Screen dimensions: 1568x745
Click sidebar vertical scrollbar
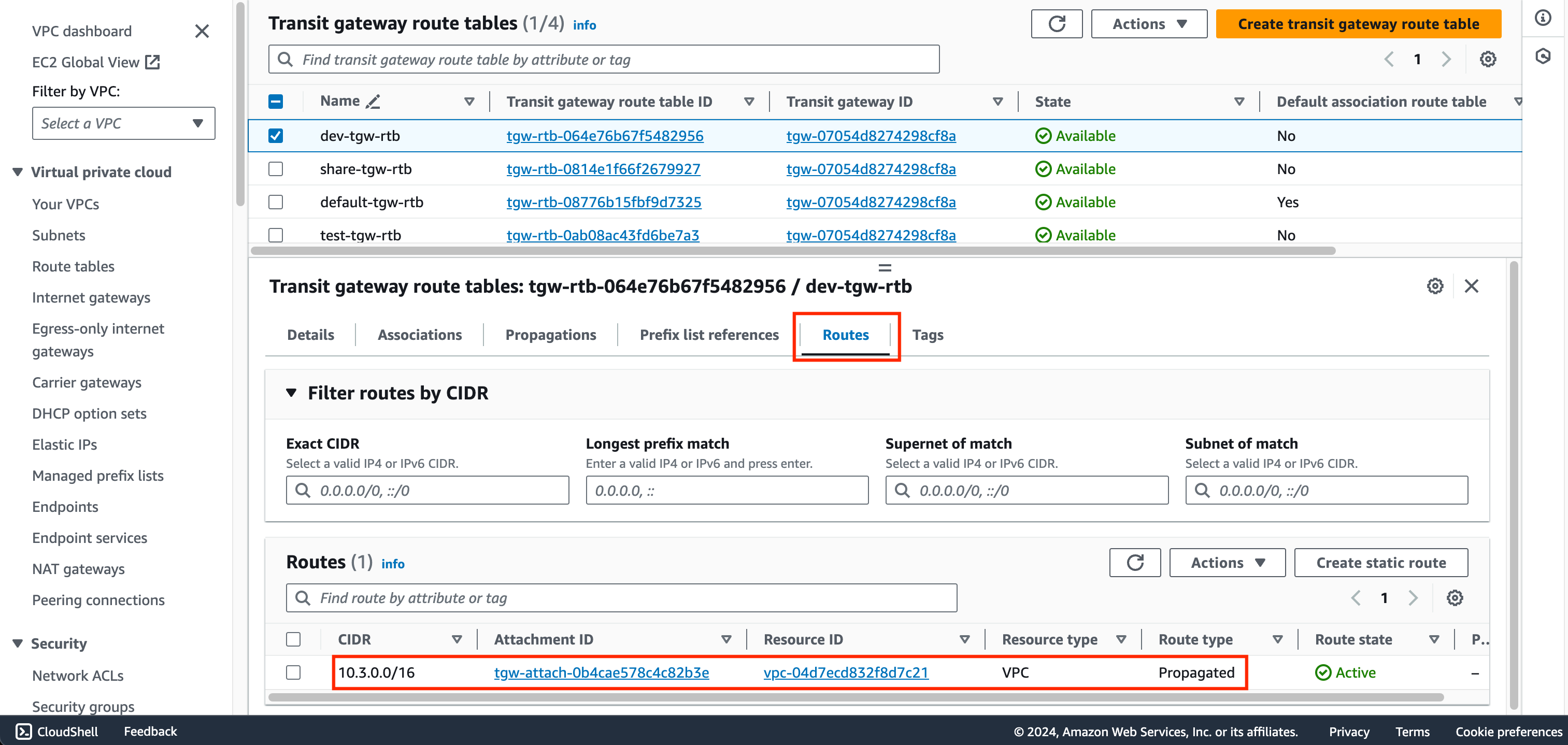coord(240,104)
